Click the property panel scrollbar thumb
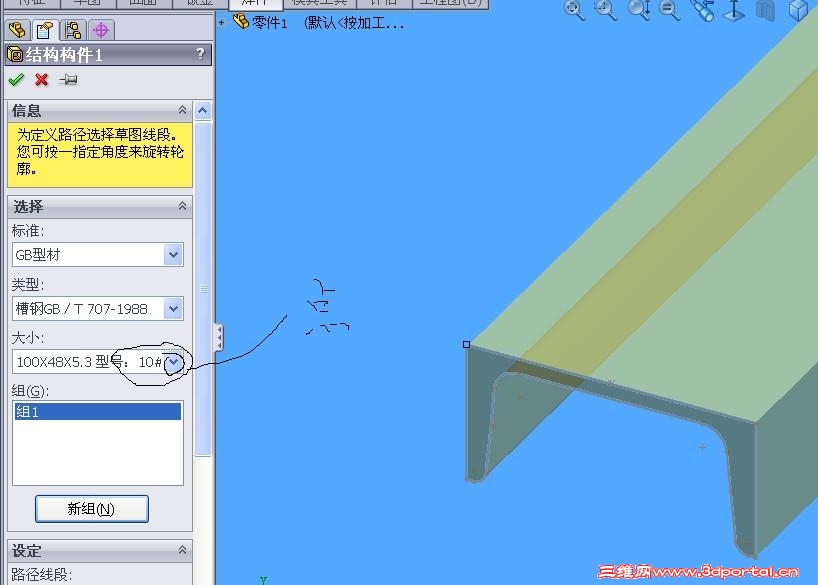 203,289
